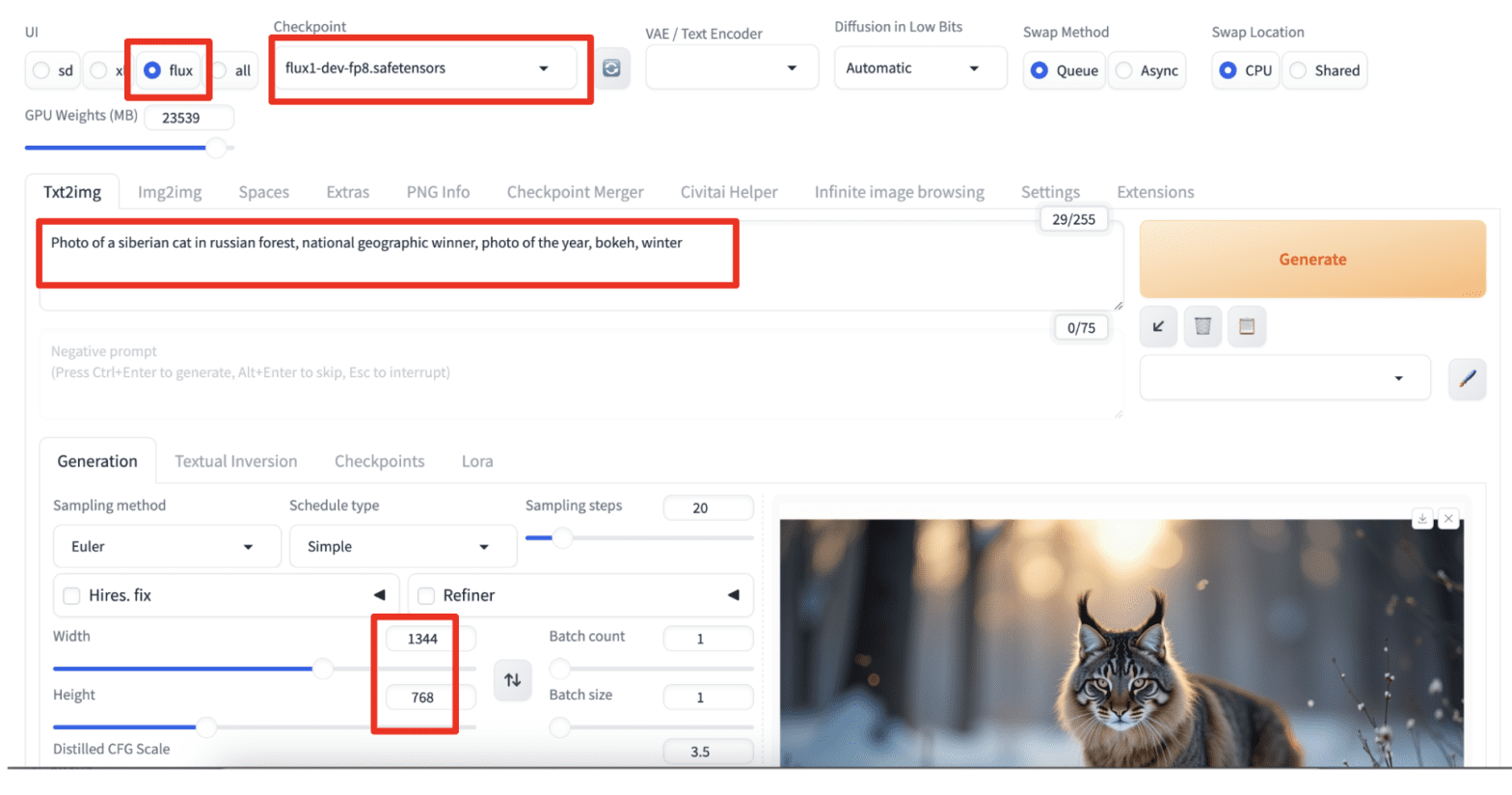Expand the Diffusion in Low Bits dropdown
The image size is (1512, 795).
919,69
